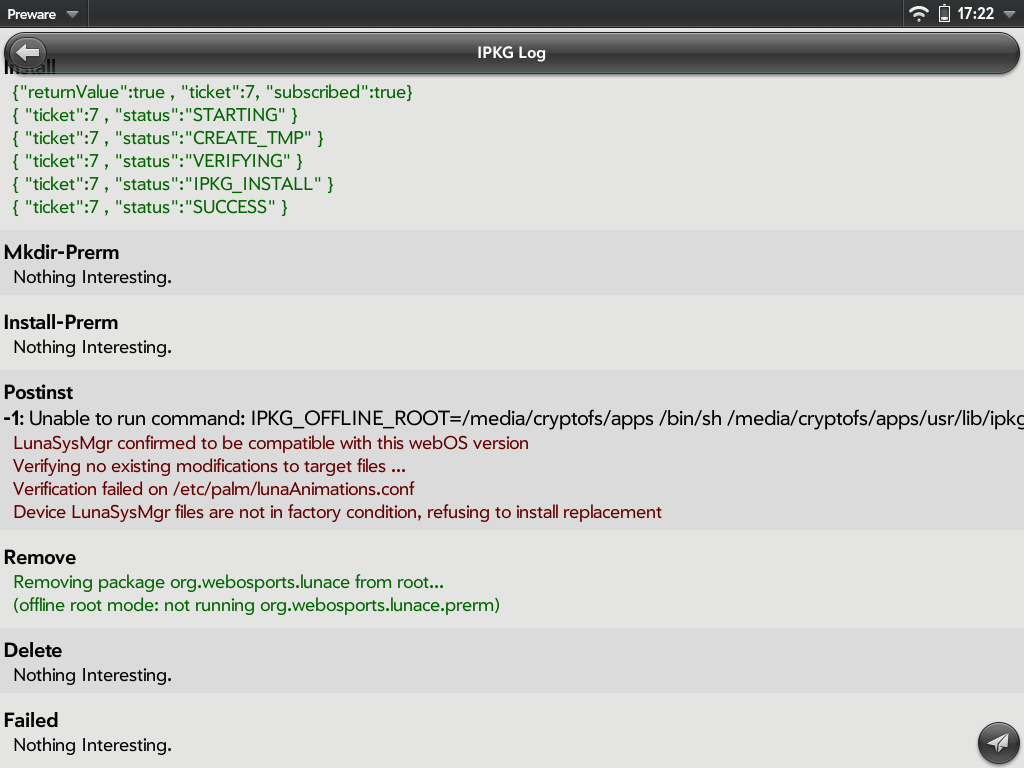The height and width of the screenshot is (768, 1024).
Task: Tap the "LunaSysMgr confirmed to be compatible" line
Action: (x=270, y=443)
